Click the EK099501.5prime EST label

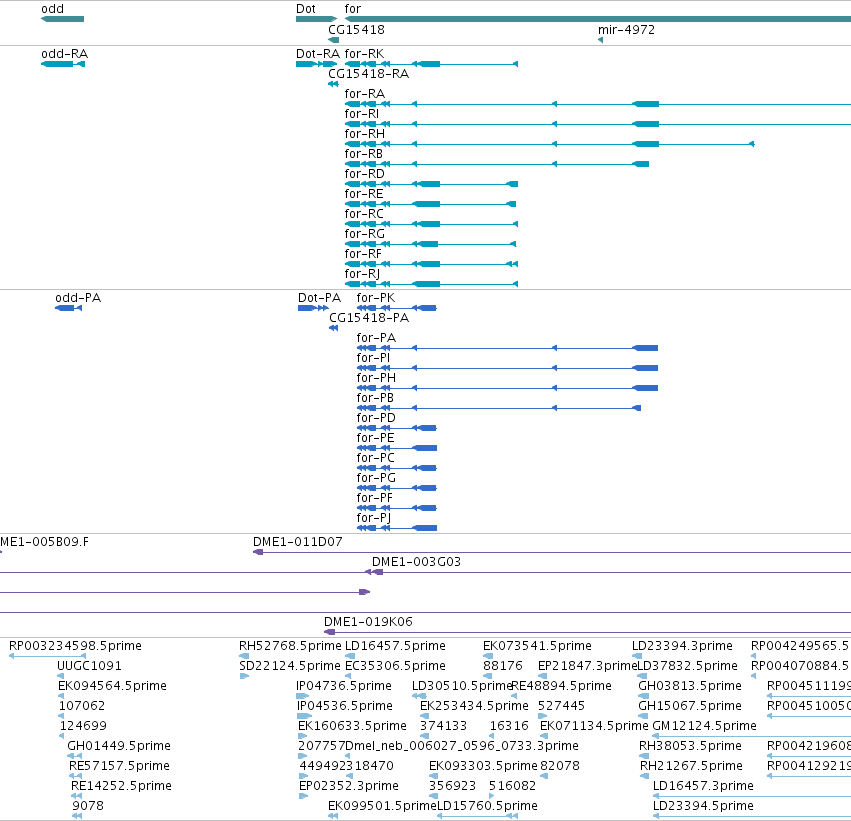point(383,806)
